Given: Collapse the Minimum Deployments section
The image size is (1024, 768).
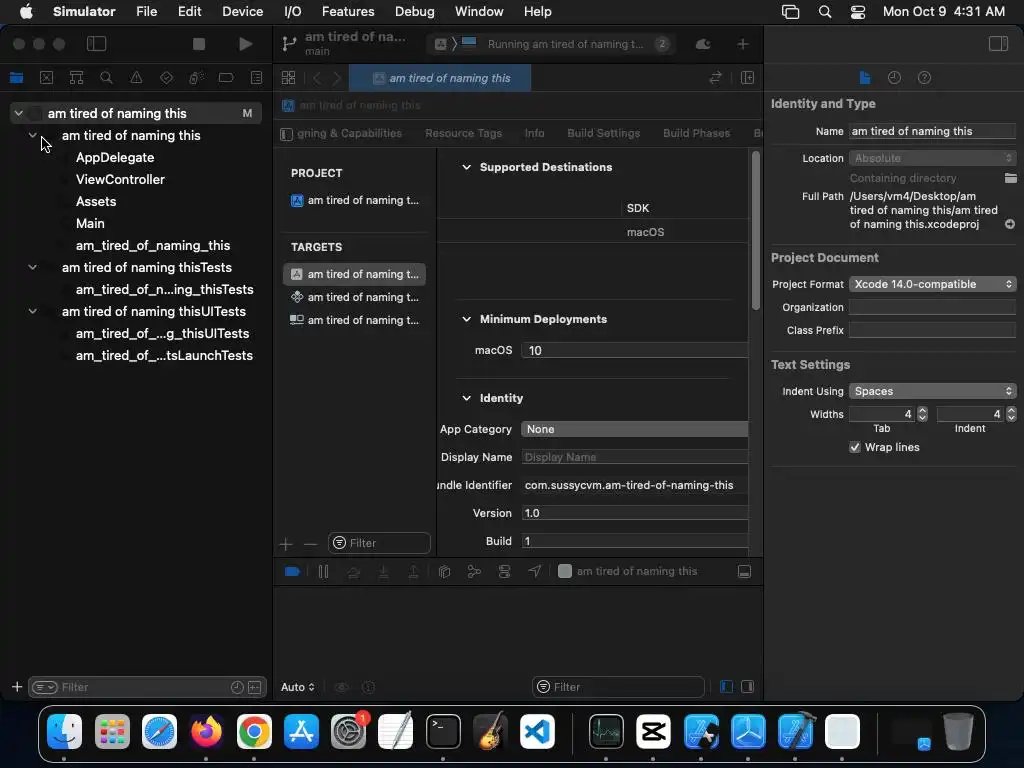Looking at the screenshot, I should 466,319.
